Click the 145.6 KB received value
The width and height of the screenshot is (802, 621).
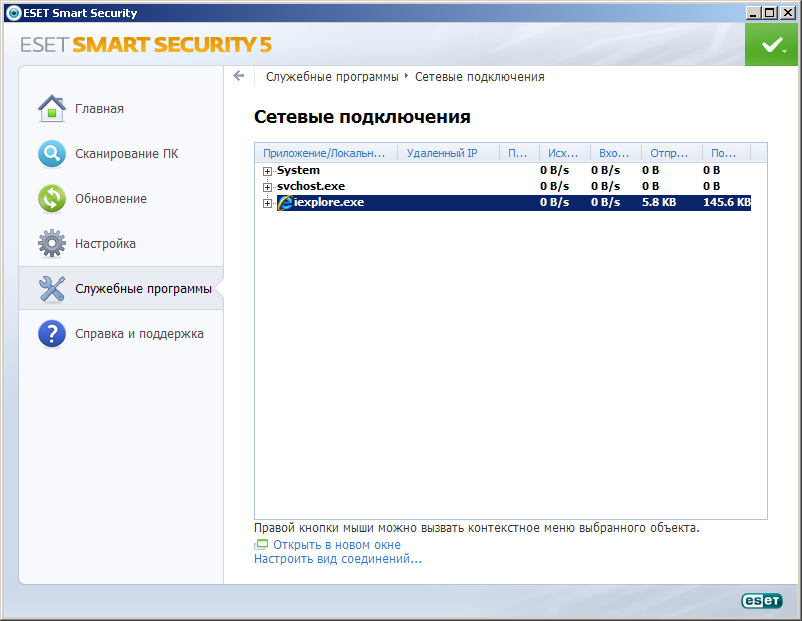coord(726,203)
